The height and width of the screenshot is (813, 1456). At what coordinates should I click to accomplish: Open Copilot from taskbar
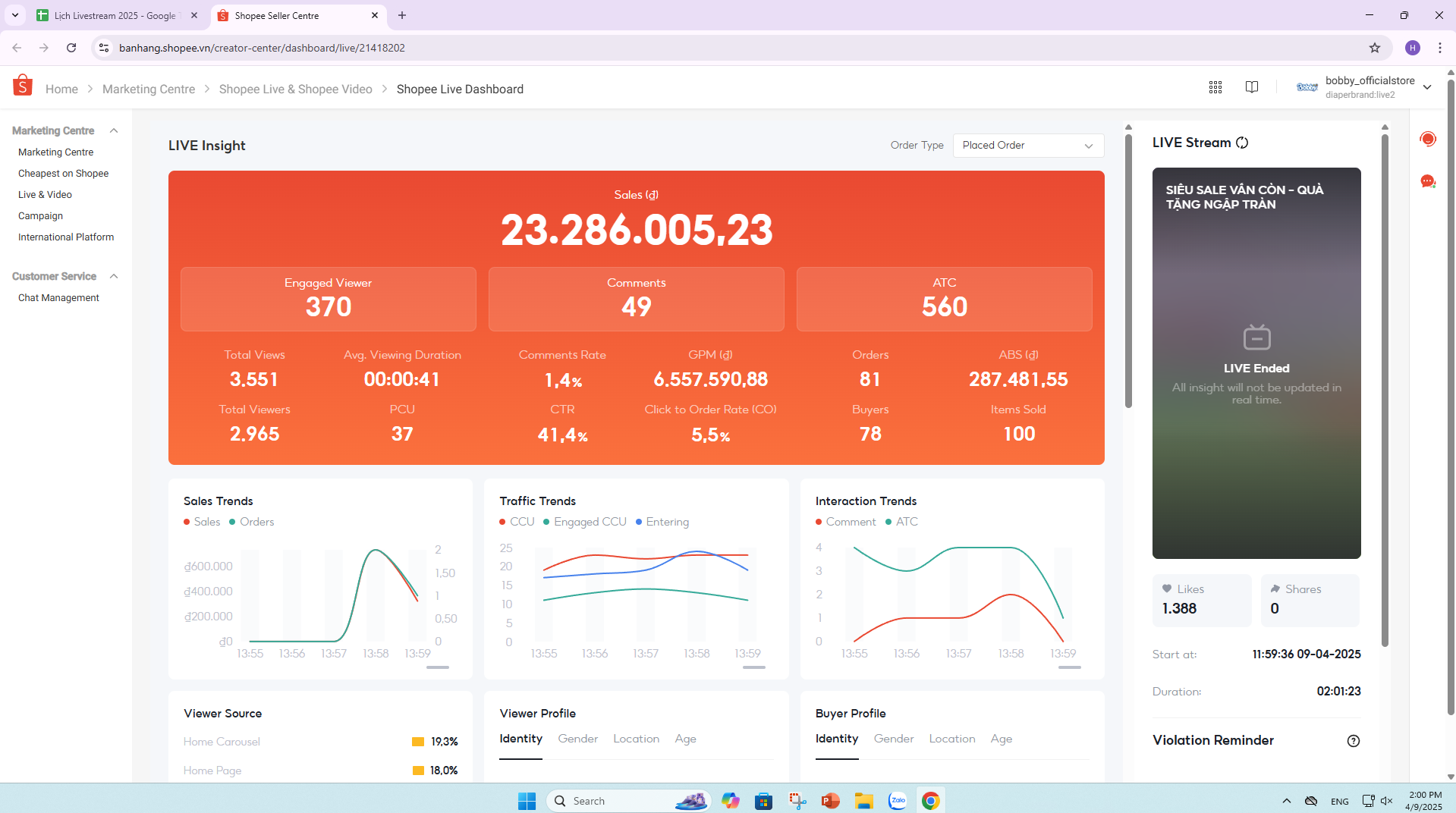(731, 801)
